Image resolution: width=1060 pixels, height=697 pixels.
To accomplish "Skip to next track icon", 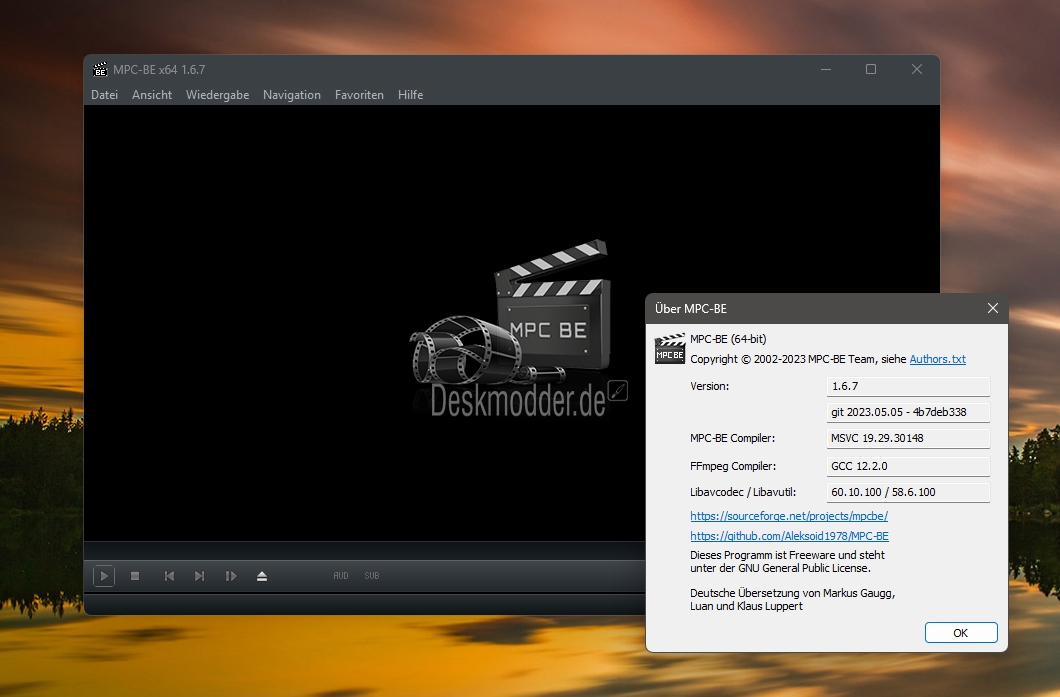I will (199, 576).
